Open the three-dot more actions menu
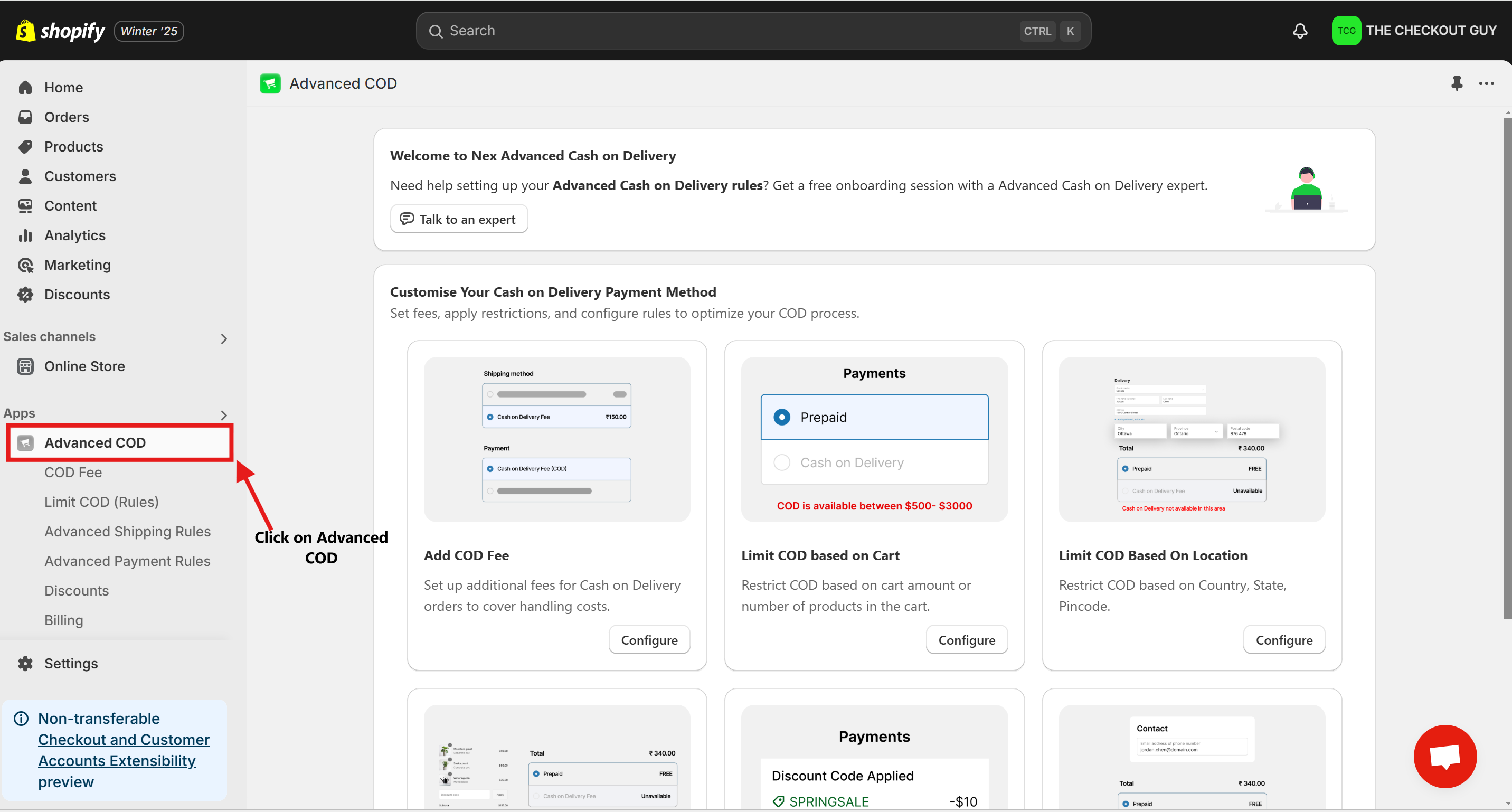1512x812 pixels. point(1486,83)
